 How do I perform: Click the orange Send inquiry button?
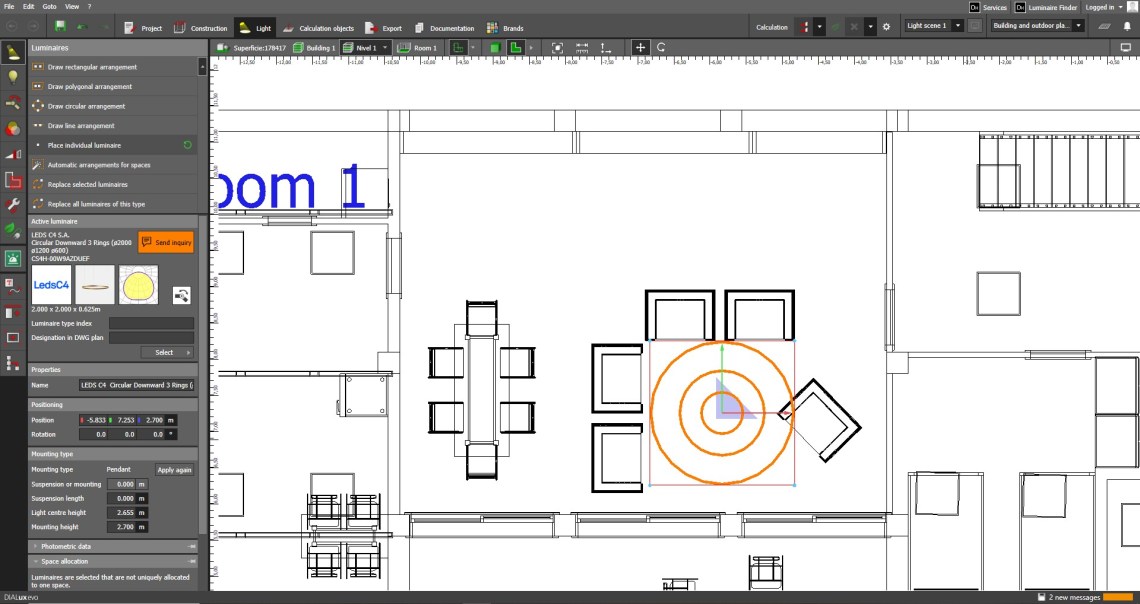click(165, 242)
